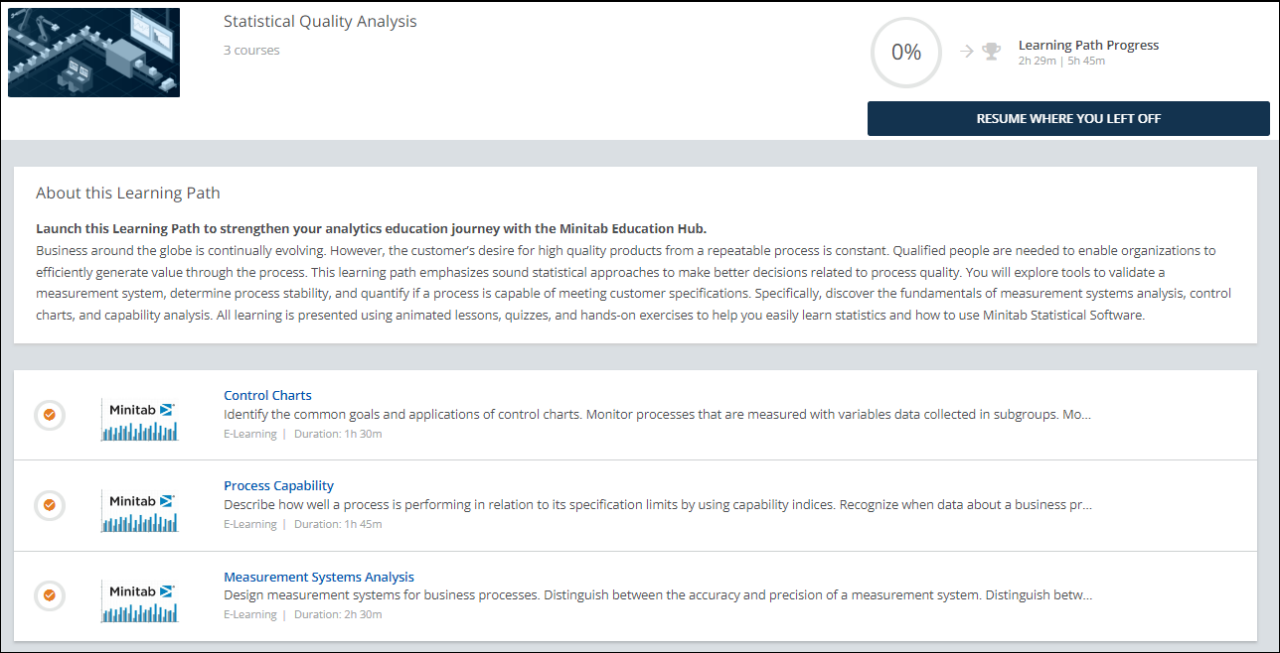Open the Measurement Systems Analysis course link
The image size is (1280, 653).
pyautogui.click(x=318, y=577)
